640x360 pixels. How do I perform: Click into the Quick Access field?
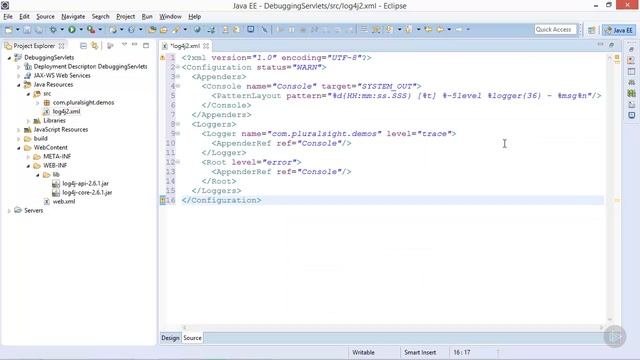[555, 29]
